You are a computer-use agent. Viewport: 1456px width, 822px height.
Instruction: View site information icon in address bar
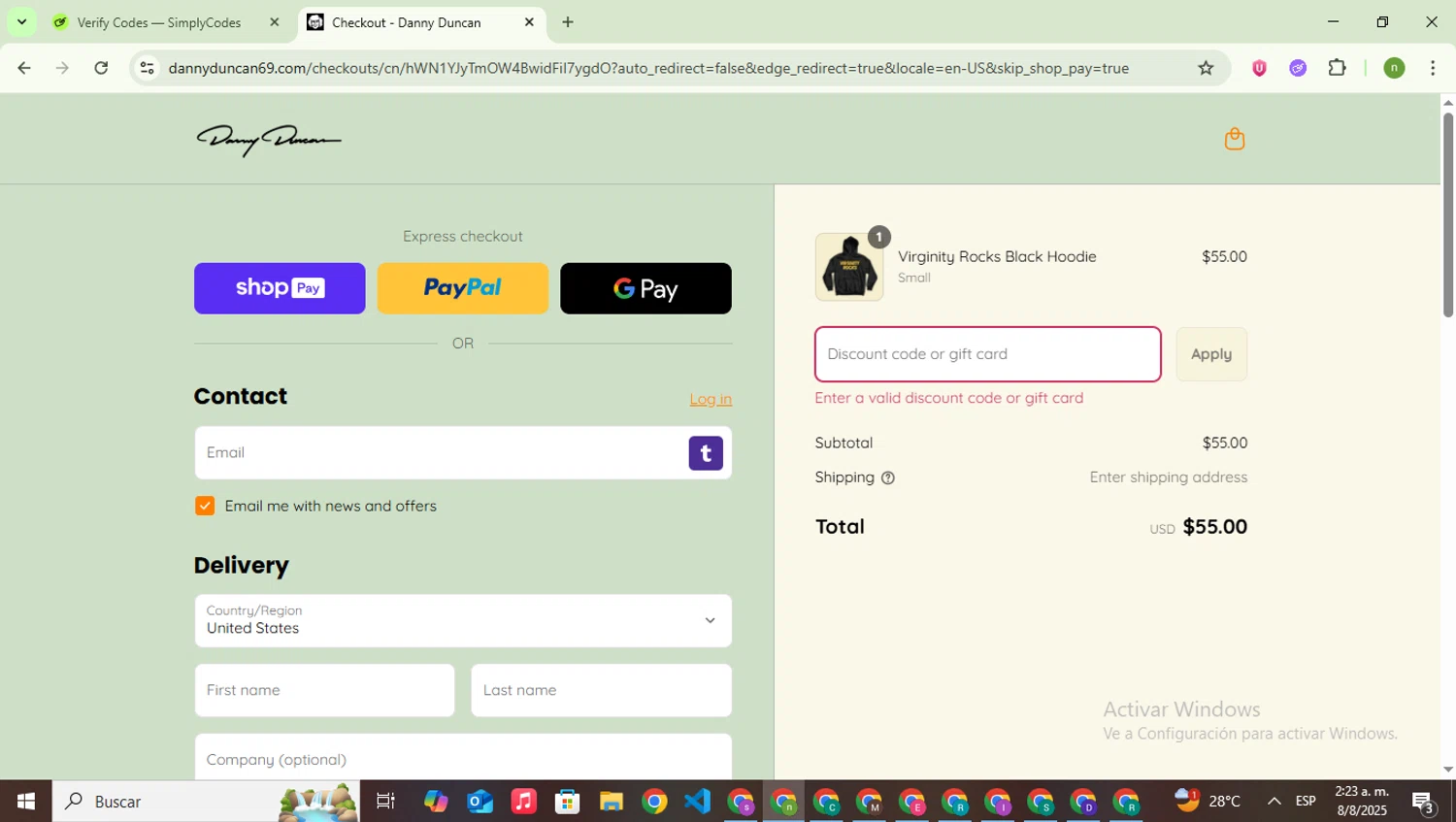pyautogui.click(x=147, y=68)
